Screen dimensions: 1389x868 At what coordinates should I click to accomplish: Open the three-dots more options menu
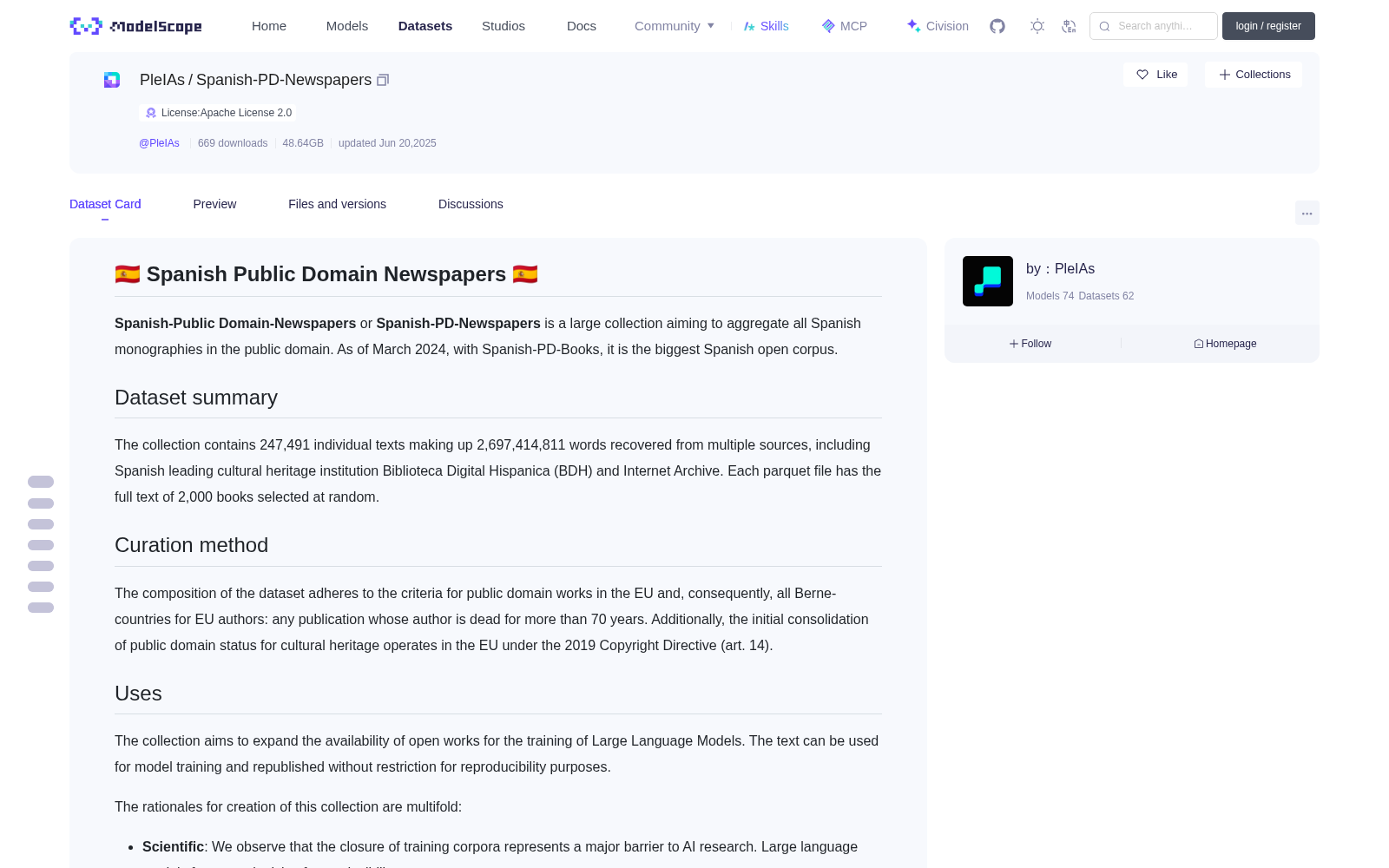click(1307, 213)
